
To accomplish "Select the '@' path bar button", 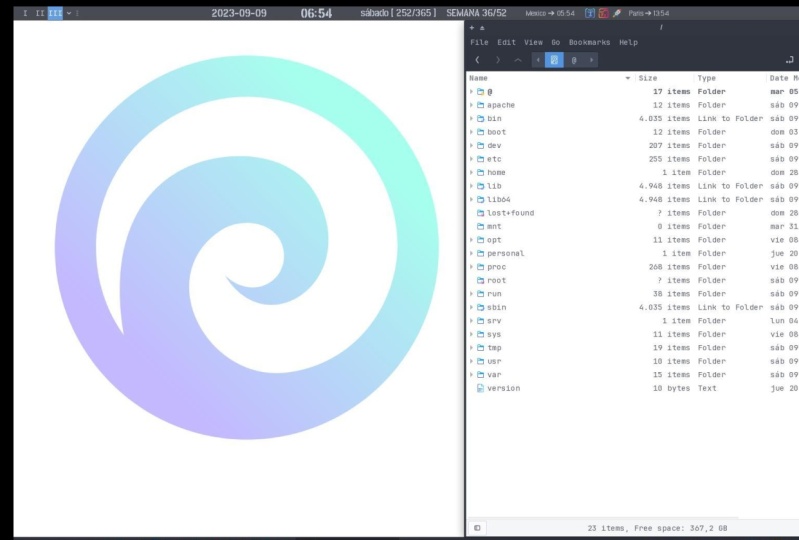I will (574, 60).
